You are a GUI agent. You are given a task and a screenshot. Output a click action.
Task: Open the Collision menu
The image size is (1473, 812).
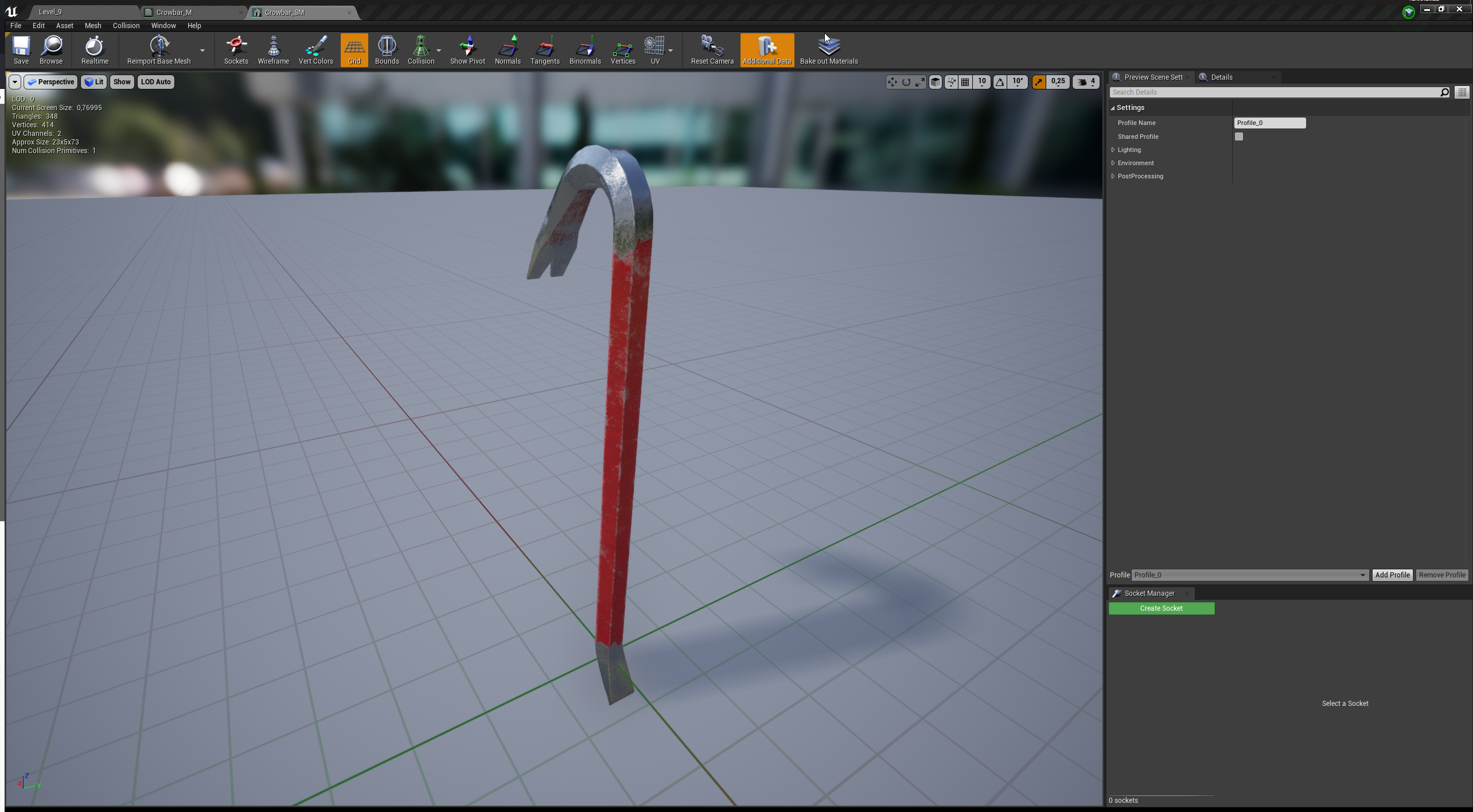pyautogui.click(x=126, y=26)
